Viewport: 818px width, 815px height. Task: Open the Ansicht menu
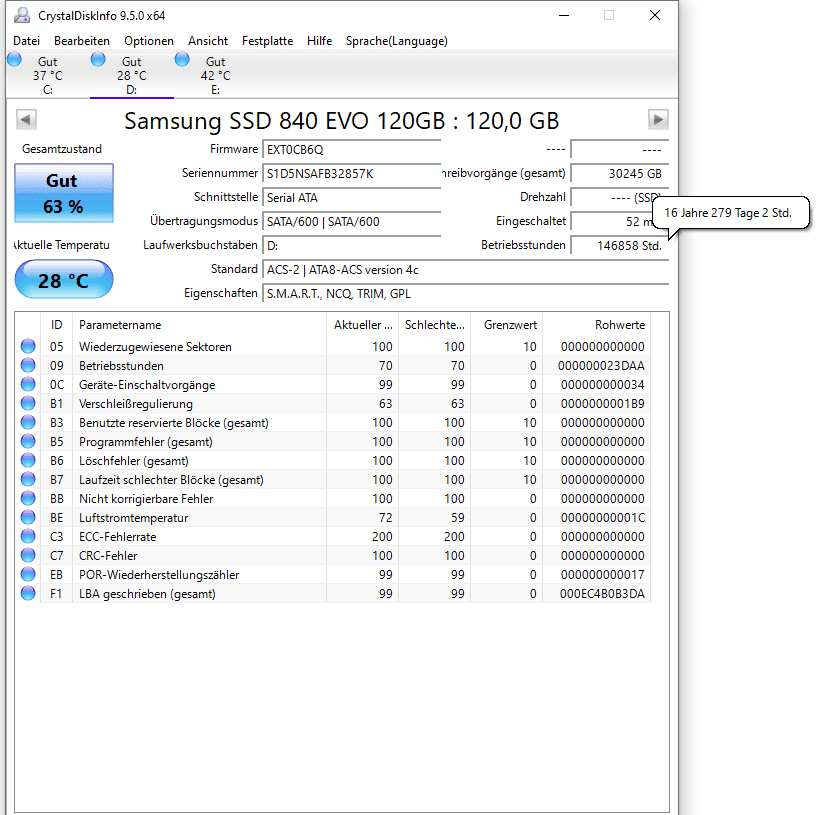click(x=208, y=41)
